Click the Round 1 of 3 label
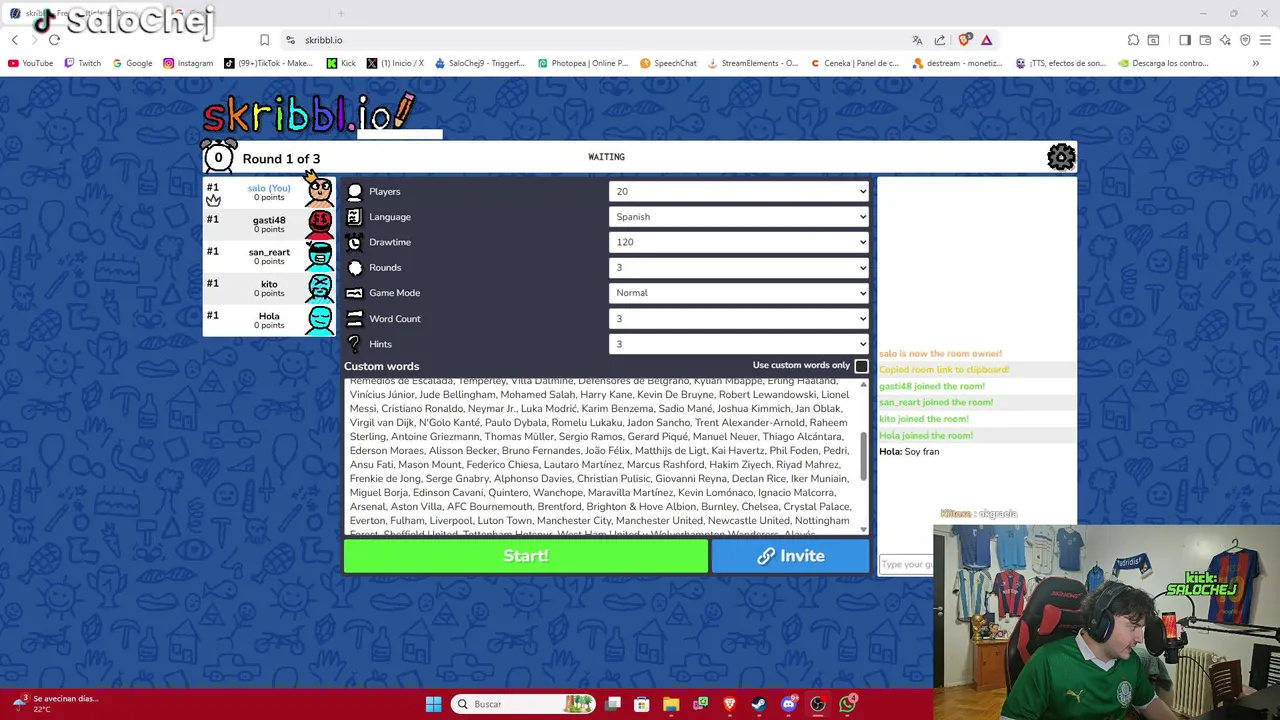Viewport: 1280px width, 720px height. click(281, 159)
